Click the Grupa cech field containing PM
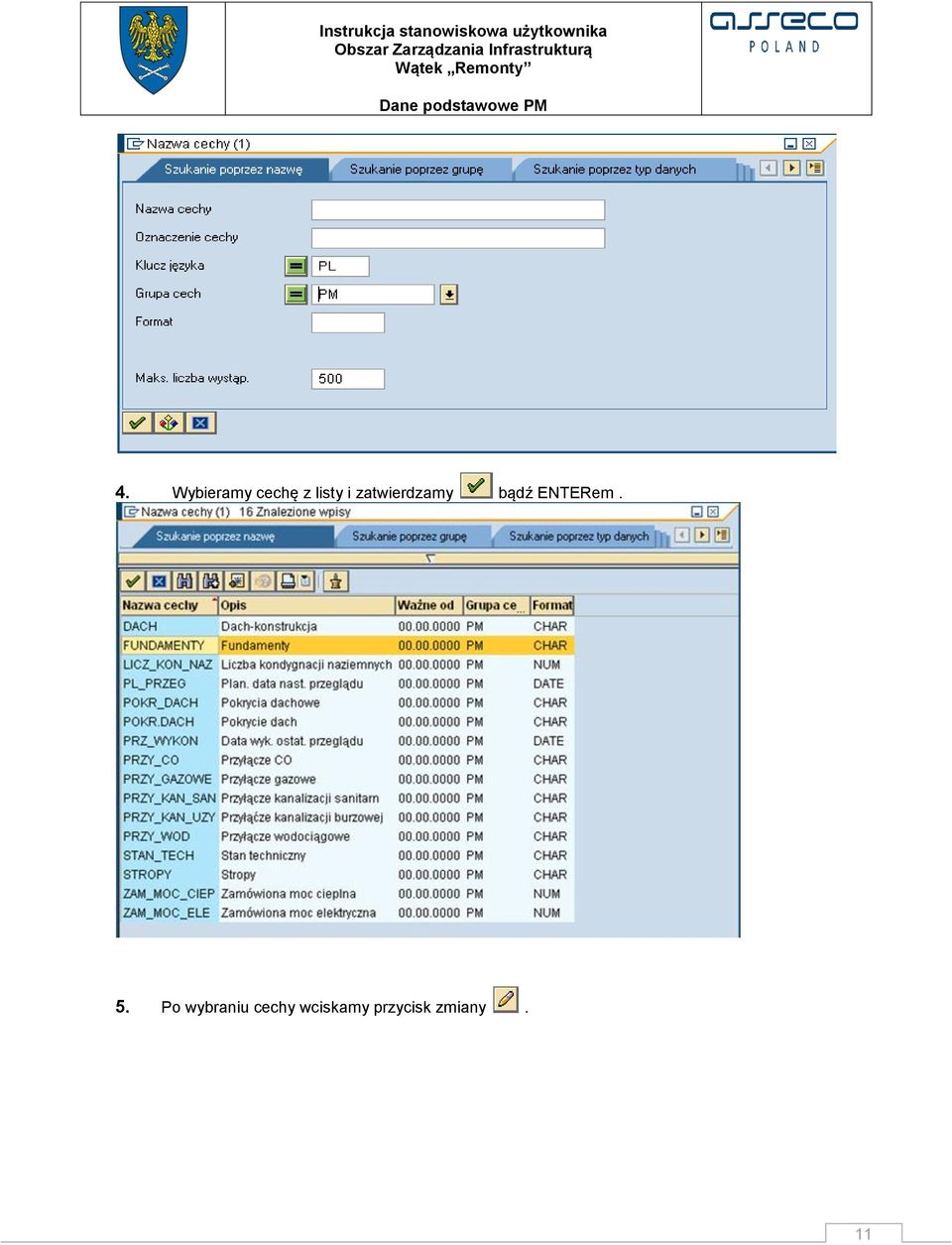Screen dimensions: 952x1245 click(x=373, y=295)
